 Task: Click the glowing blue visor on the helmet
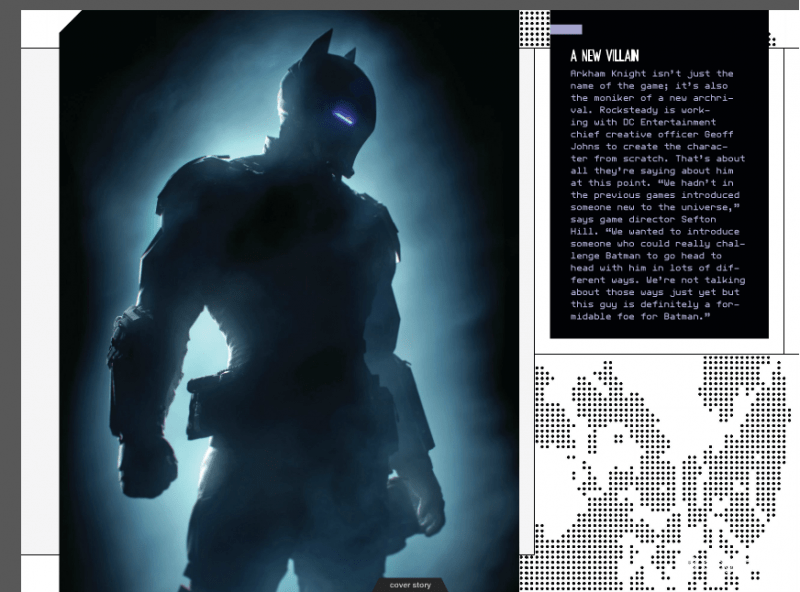pos(343,116)
